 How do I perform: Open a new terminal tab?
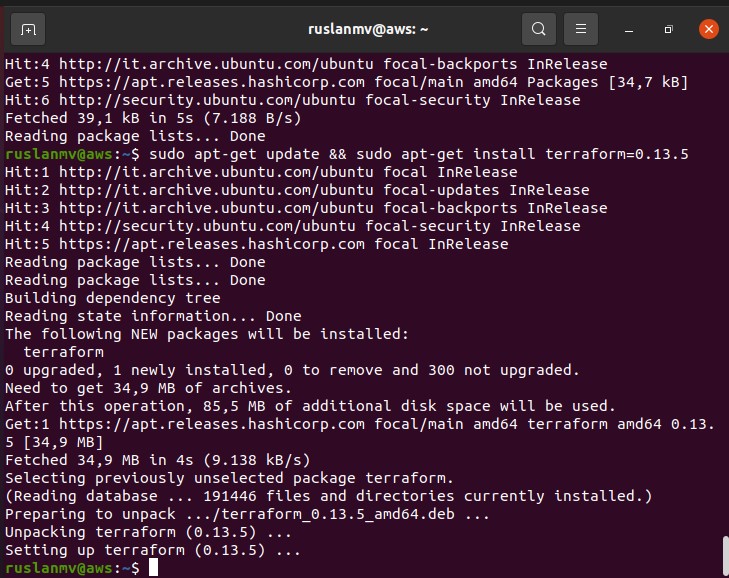[x=28, y=29]
